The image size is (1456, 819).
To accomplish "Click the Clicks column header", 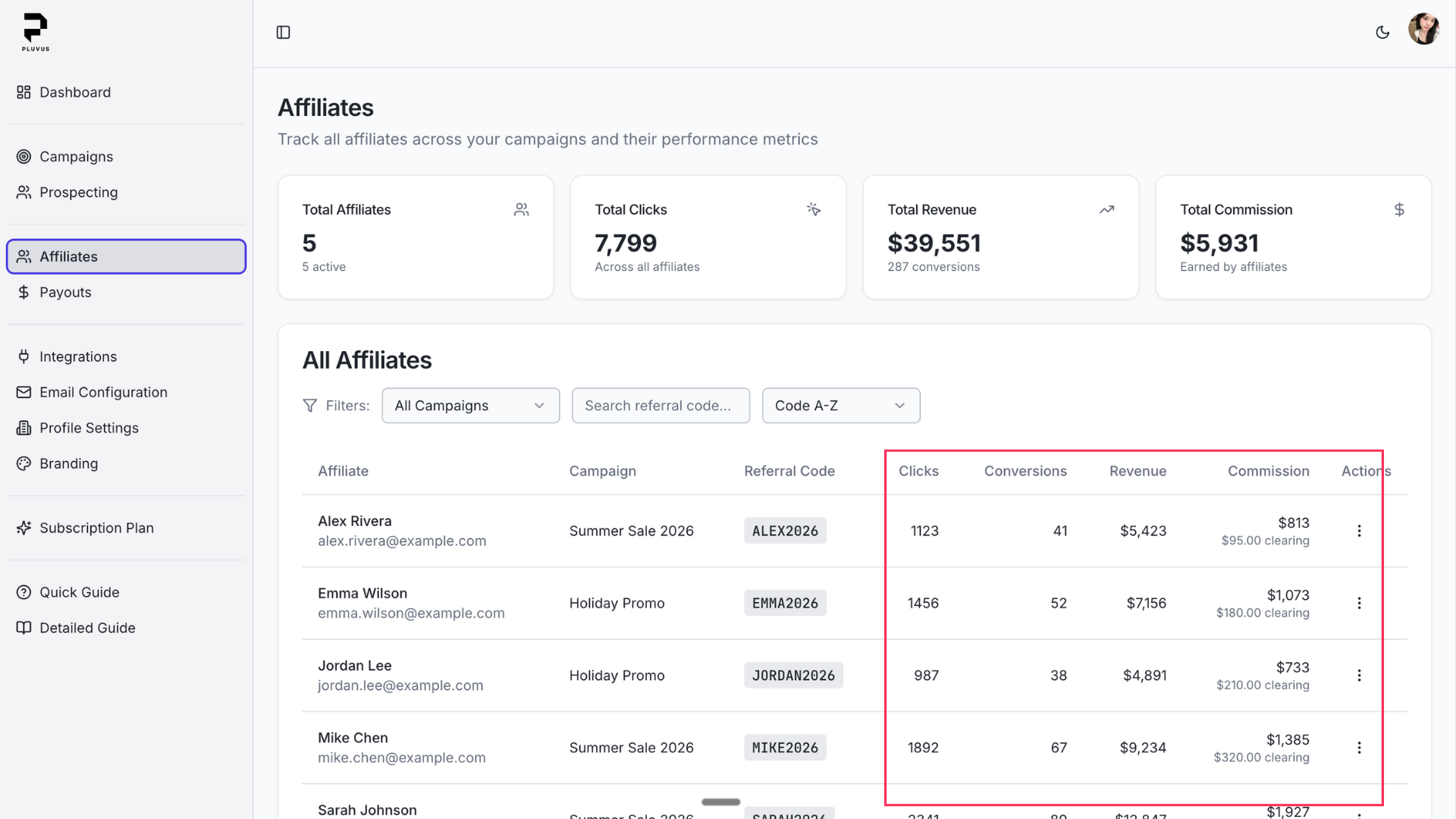I will [918, 472].
